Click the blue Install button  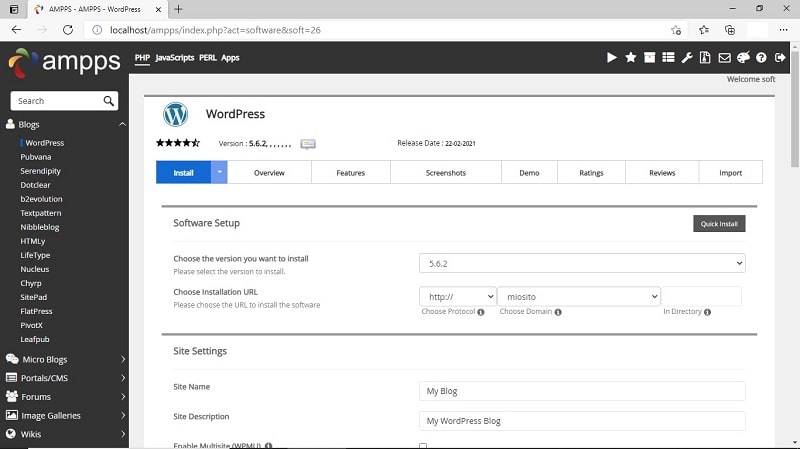point(184,172)
